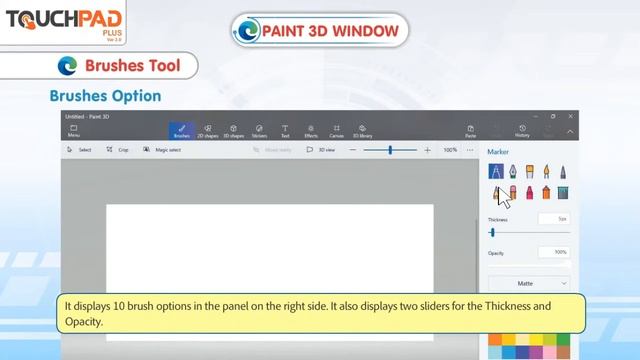Select the Eraser brush
The image size is (640, 360).
(513, 192)
